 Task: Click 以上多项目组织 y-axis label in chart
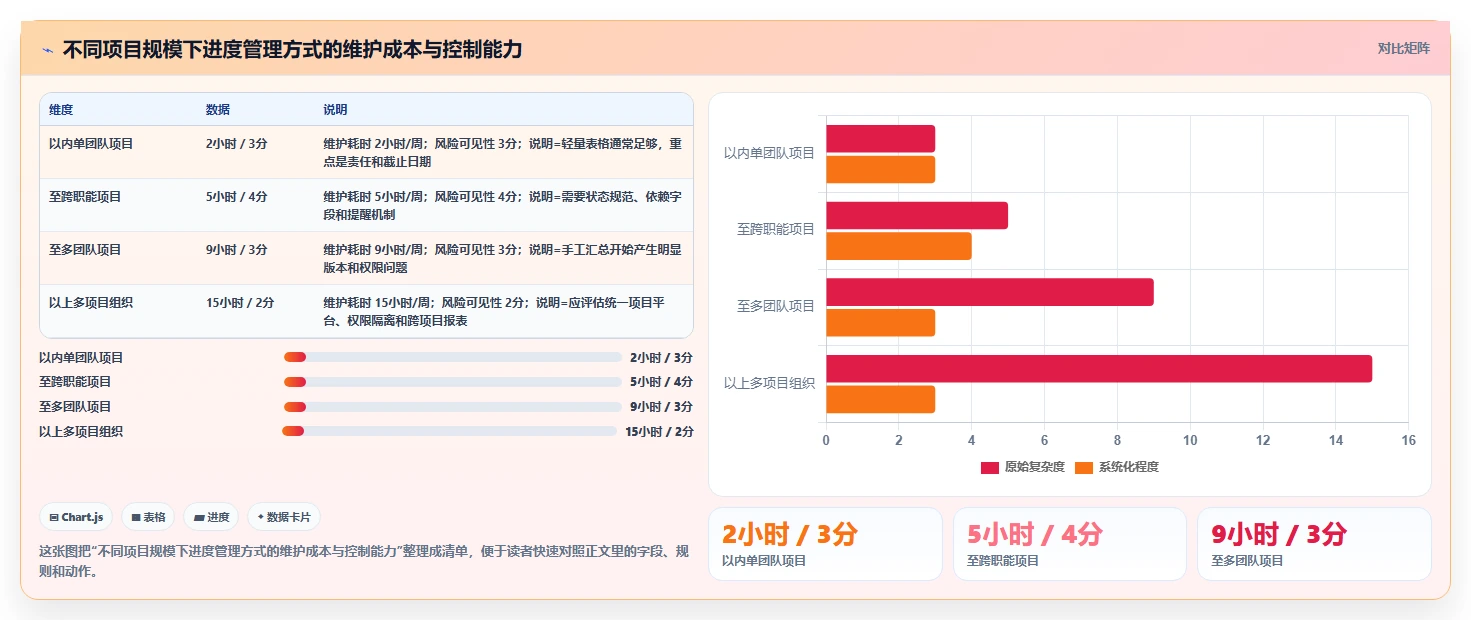pos(769,383)
